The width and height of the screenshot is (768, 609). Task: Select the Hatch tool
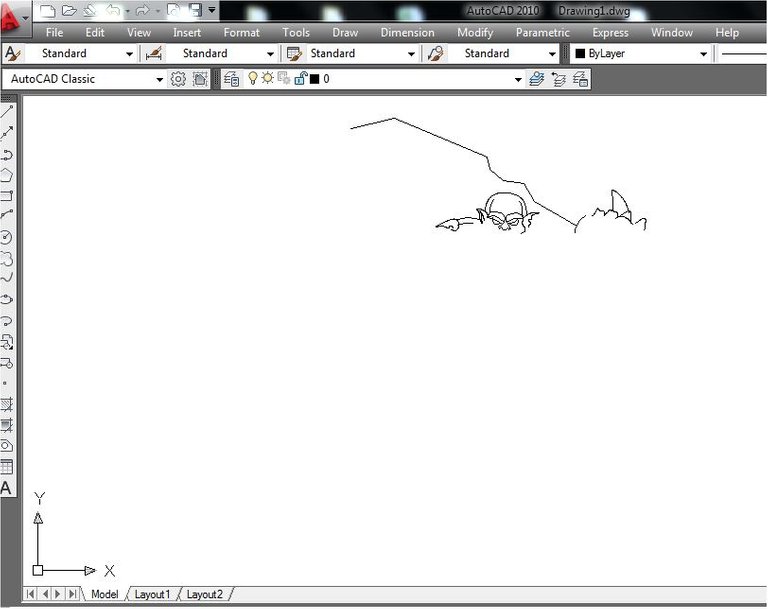coord(7,405)
